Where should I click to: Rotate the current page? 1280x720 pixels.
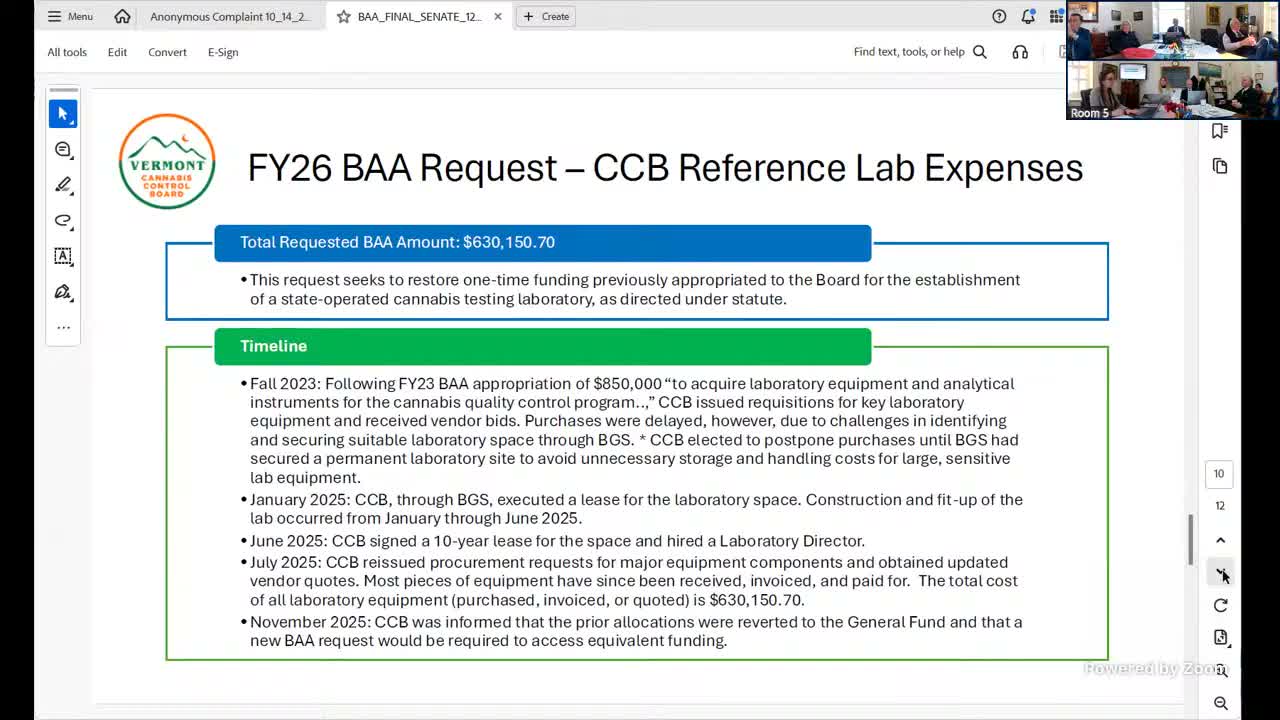[x=1220, y=605]
